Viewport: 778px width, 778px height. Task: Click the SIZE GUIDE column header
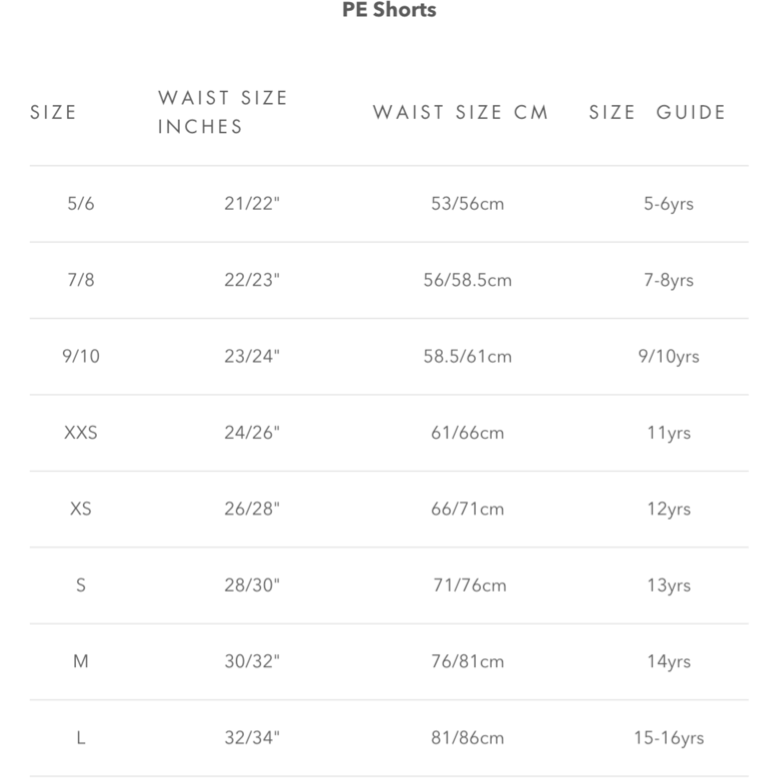pyautogui.click(x=657, y=113)
